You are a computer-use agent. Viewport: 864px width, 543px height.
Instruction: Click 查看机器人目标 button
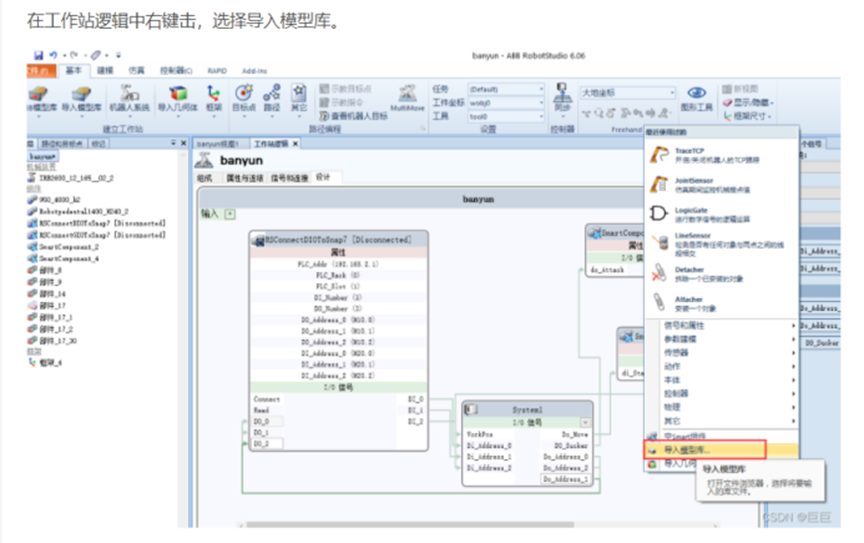click(x=353, y=116)
